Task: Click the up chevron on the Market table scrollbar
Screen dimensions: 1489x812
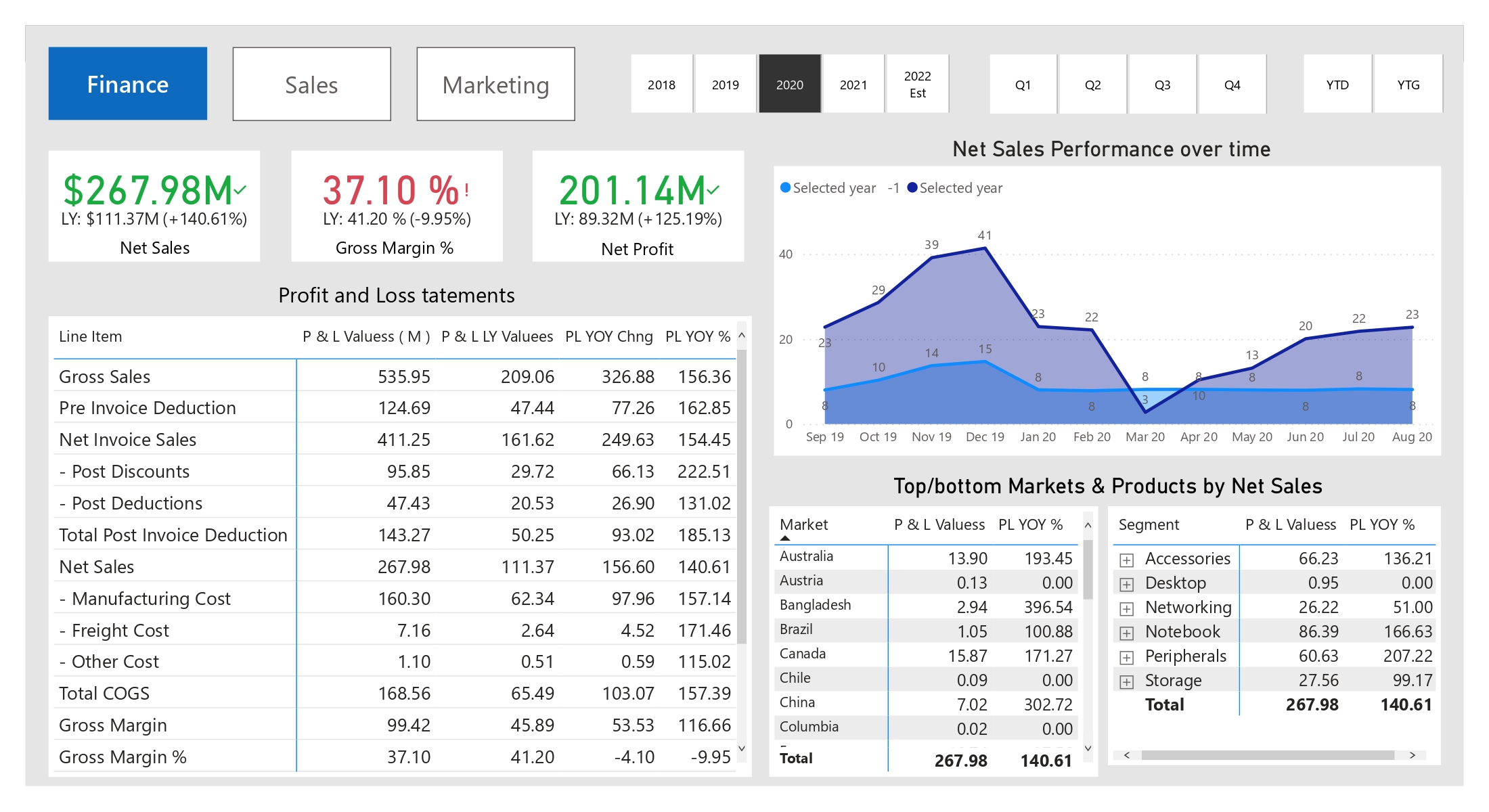Action: (x=1088, y=525)
